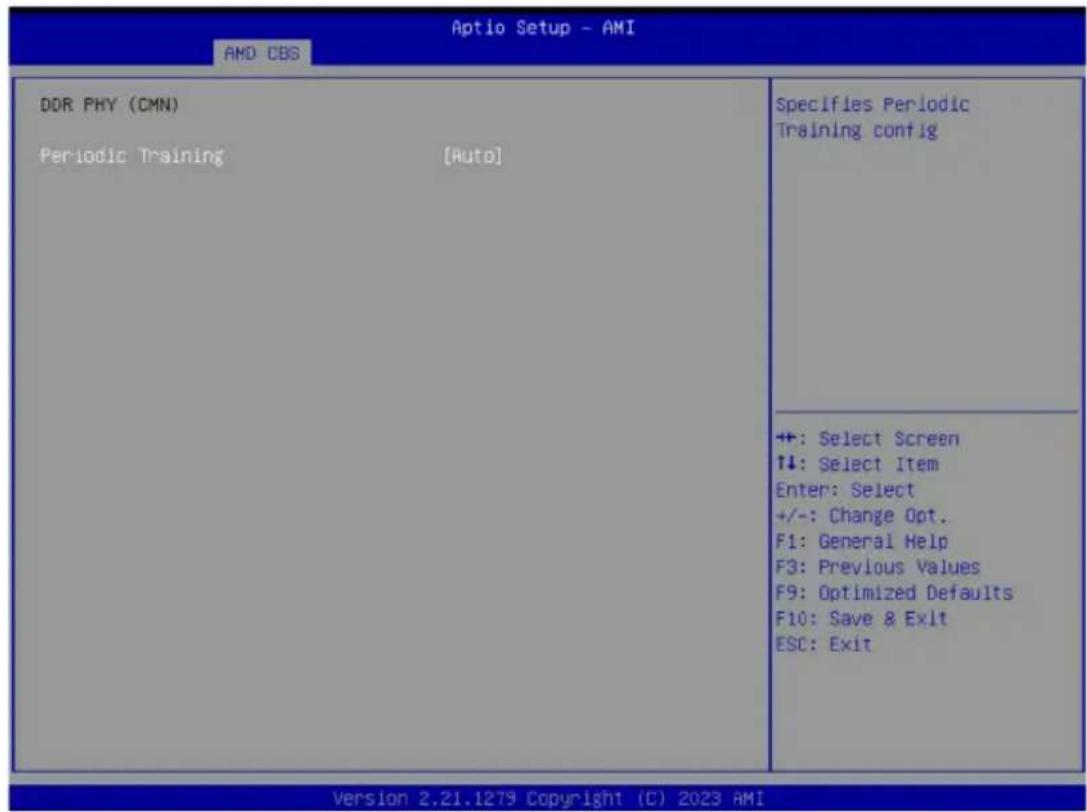Click the ESC: Exit hint
Viewport: 1087px width, 812px height.
[824, 644]
